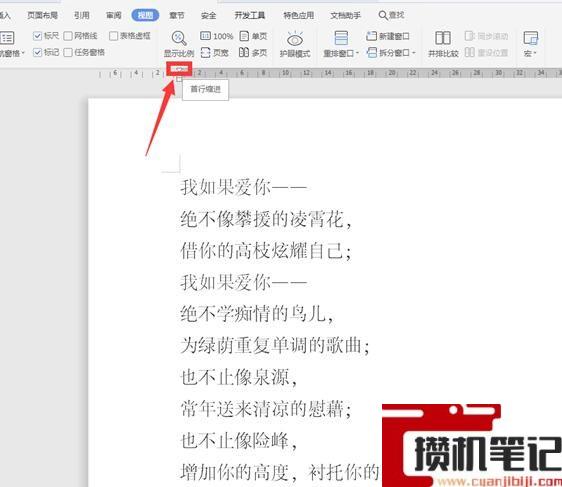The image size is (562, 487).
Task: Click the line 也不止像险峰
Action: pos(238,440)
